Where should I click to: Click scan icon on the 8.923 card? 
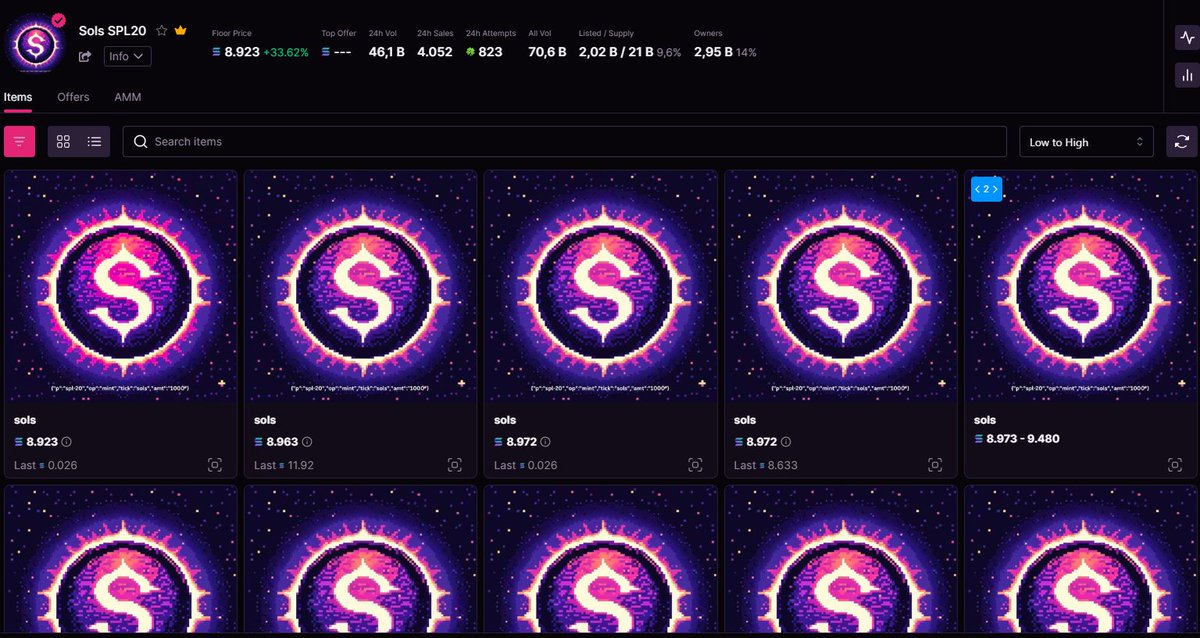pos(215,465)
